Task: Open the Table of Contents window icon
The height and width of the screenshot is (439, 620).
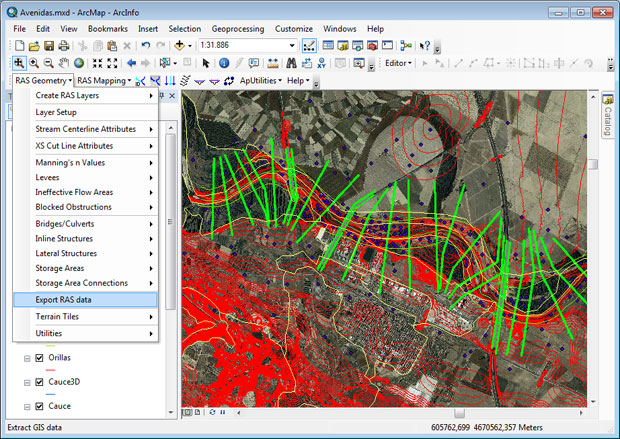Action: coord(328,45)
